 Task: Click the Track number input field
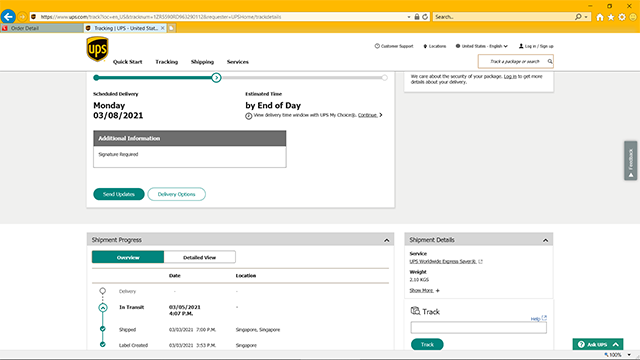(478, 328)
